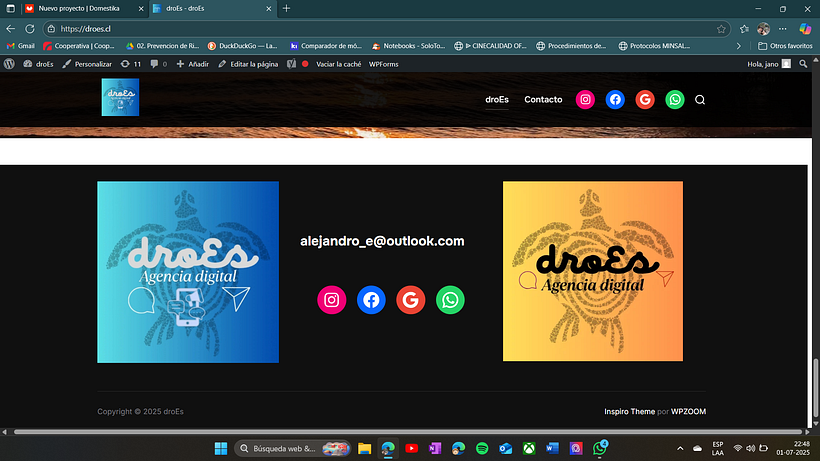Click the footer Google circle icon
This screenshot has height=461, width=820.
[411, 299]
